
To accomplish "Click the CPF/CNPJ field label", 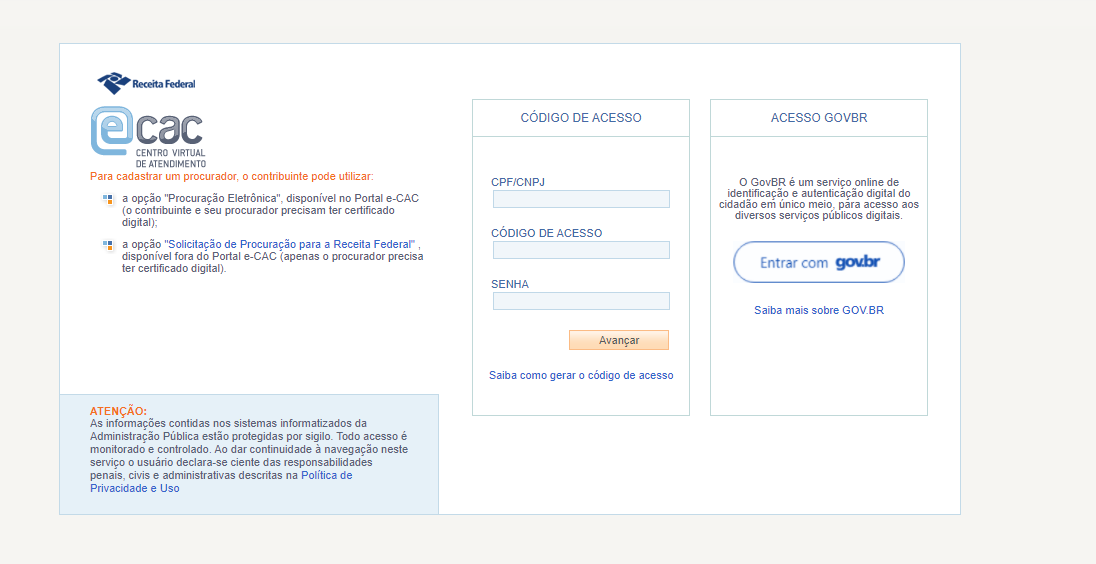I will 518,182.
